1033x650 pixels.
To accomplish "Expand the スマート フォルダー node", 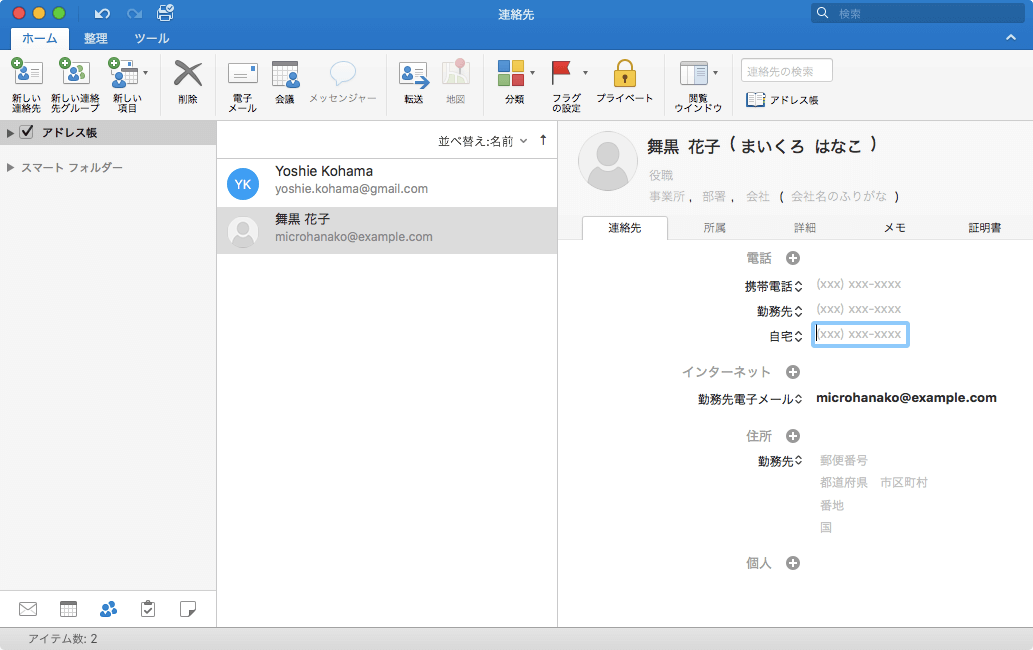I will [x=10, y=167].
